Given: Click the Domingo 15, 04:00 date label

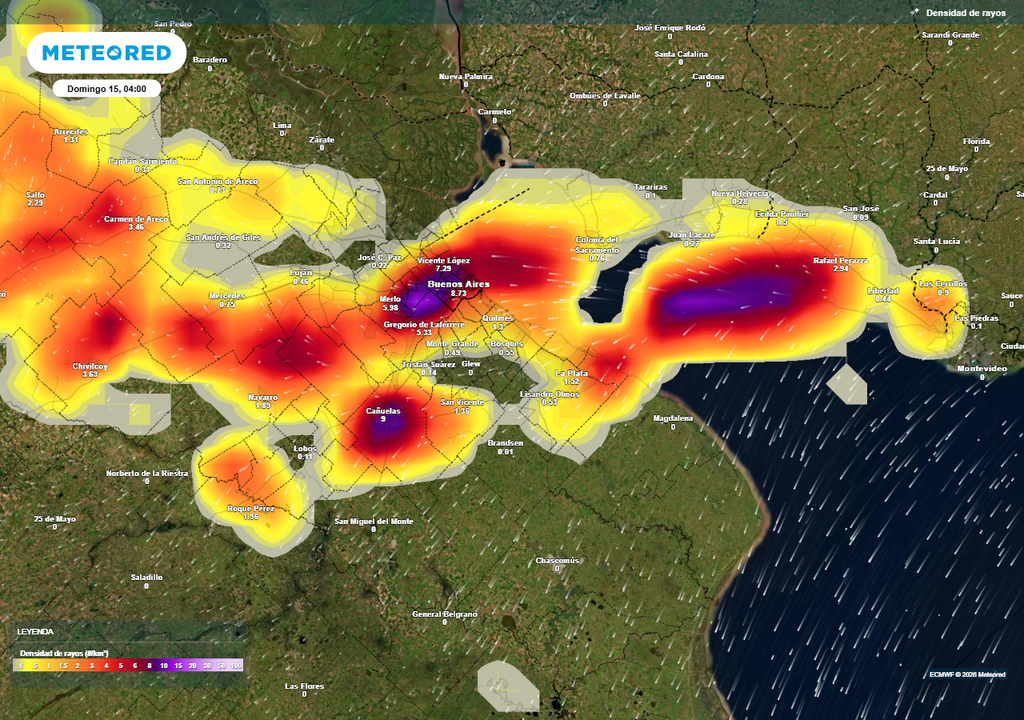Looking at the screenshot, I should pyautogui.click(x=107, y=89).
